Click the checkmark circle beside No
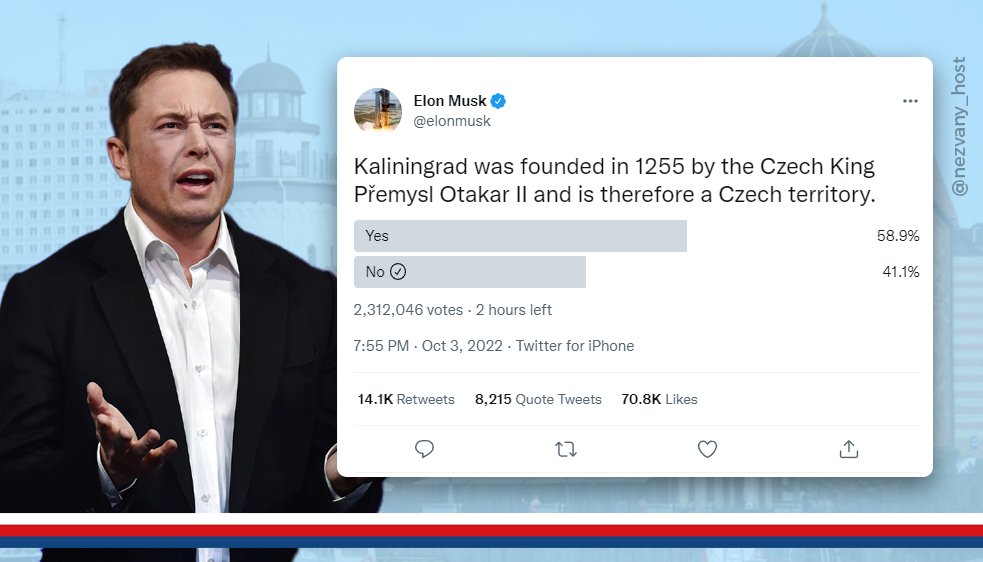 [x=398, y=272]
